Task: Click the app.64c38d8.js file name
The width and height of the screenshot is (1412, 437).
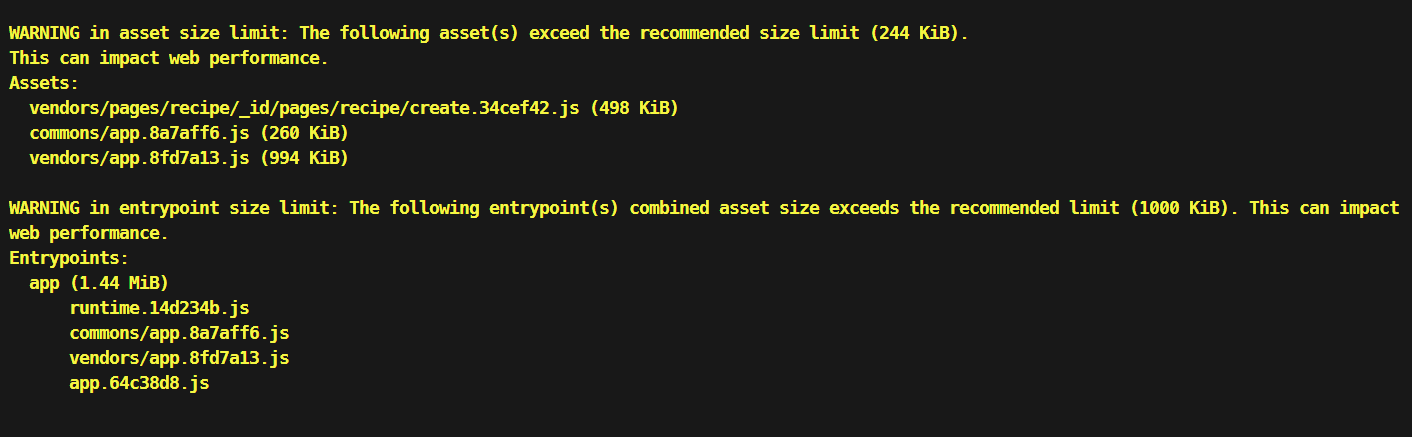Action: [x=139, y=383]
